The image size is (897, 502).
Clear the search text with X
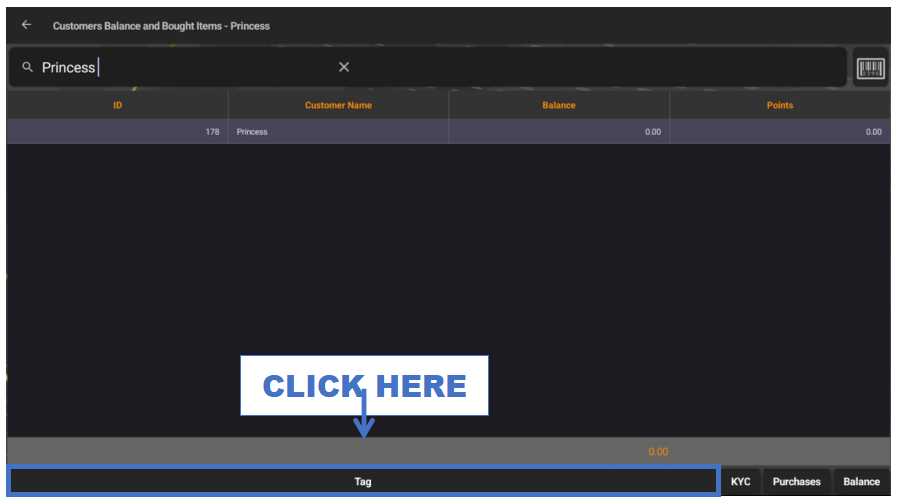(x=344, y=67)
